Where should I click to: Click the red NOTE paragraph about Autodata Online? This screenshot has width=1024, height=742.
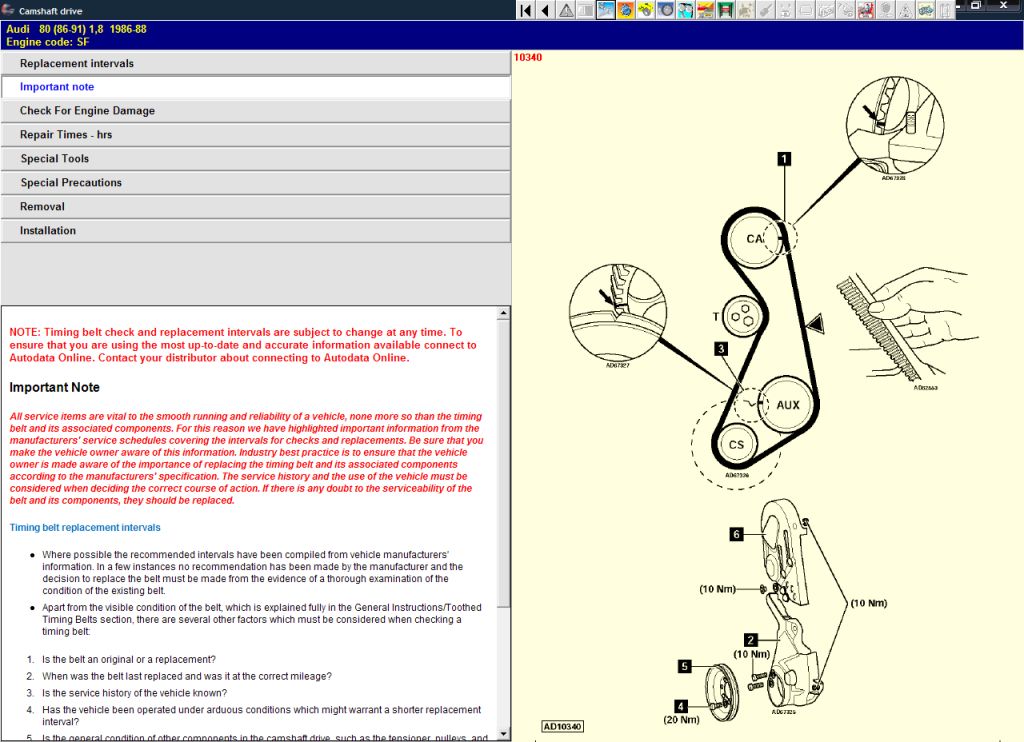pyautogui.click(x=243, y=345)
